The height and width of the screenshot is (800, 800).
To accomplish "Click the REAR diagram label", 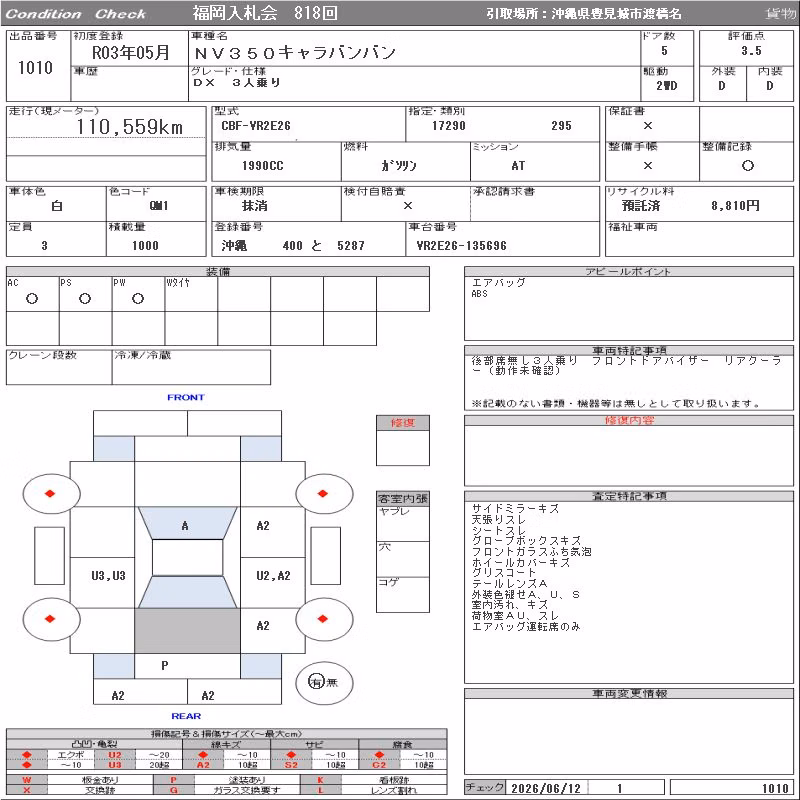I will coord(186,716).
